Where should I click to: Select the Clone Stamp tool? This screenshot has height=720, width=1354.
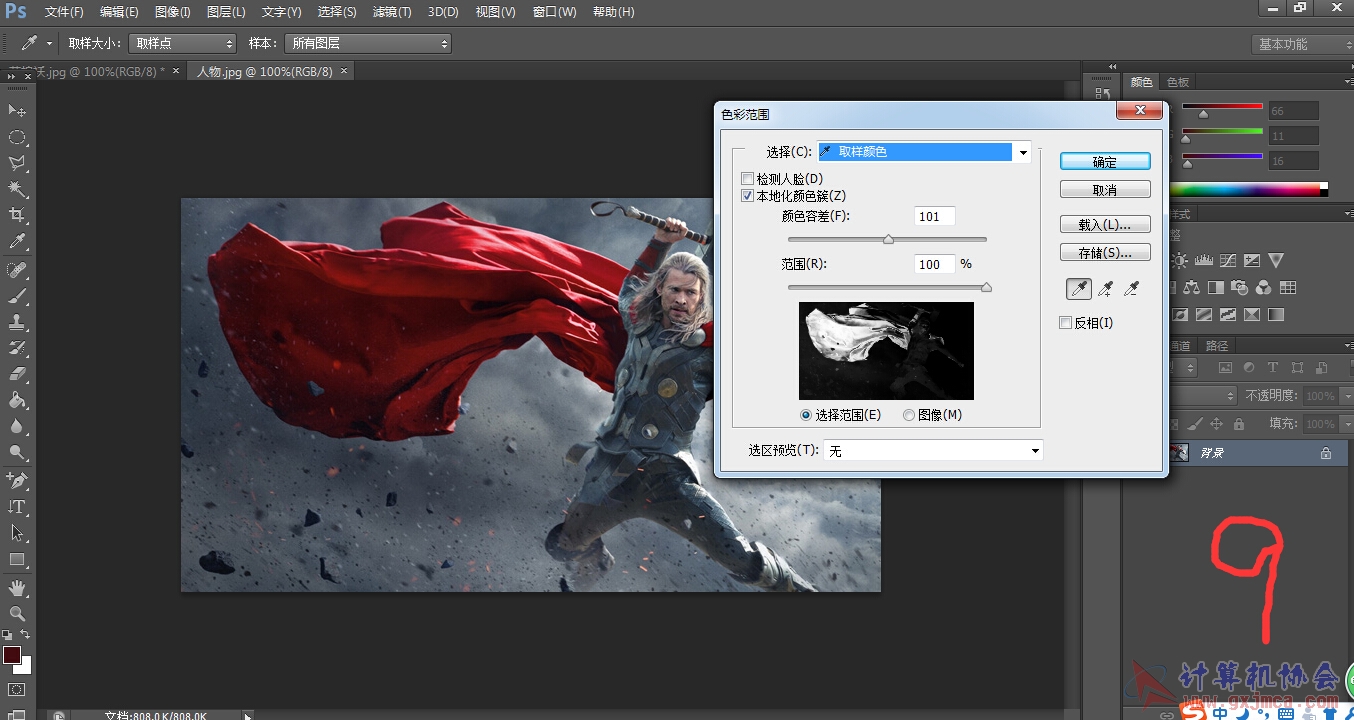tap(17, 323)
